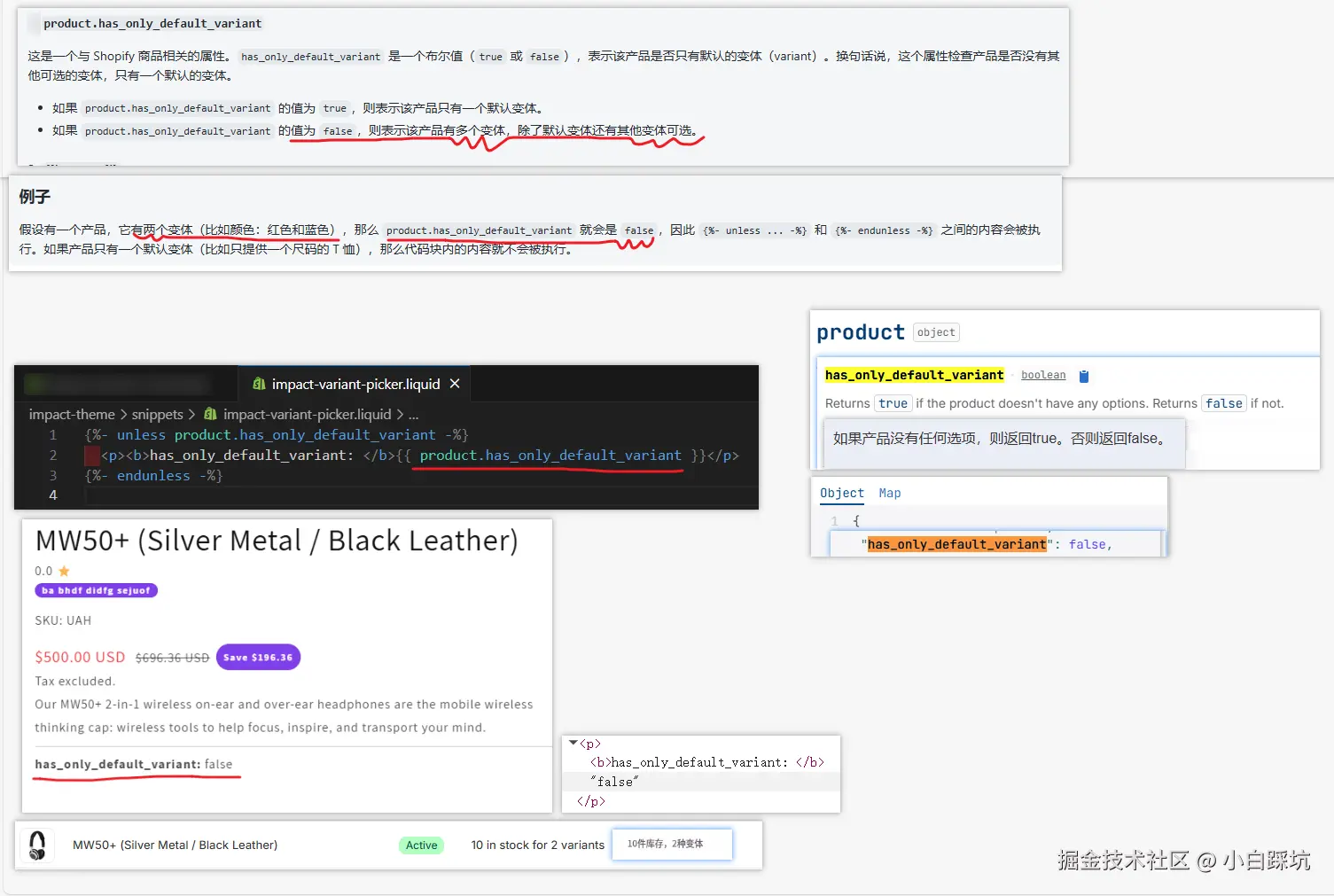Click the has_only_default_variant: false output line
The image size is (1334, 896).
[x=134, y=764]
